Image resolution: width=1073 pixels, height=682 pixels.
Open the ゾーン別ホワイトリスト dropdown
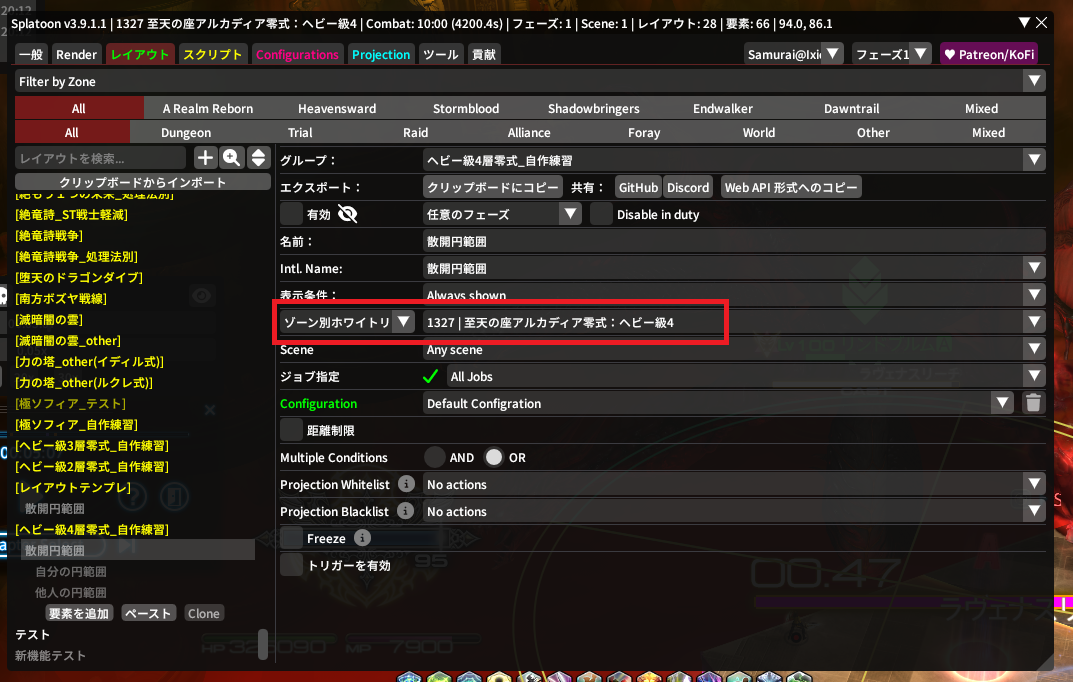pyautogui.click(x=346, y=321)
